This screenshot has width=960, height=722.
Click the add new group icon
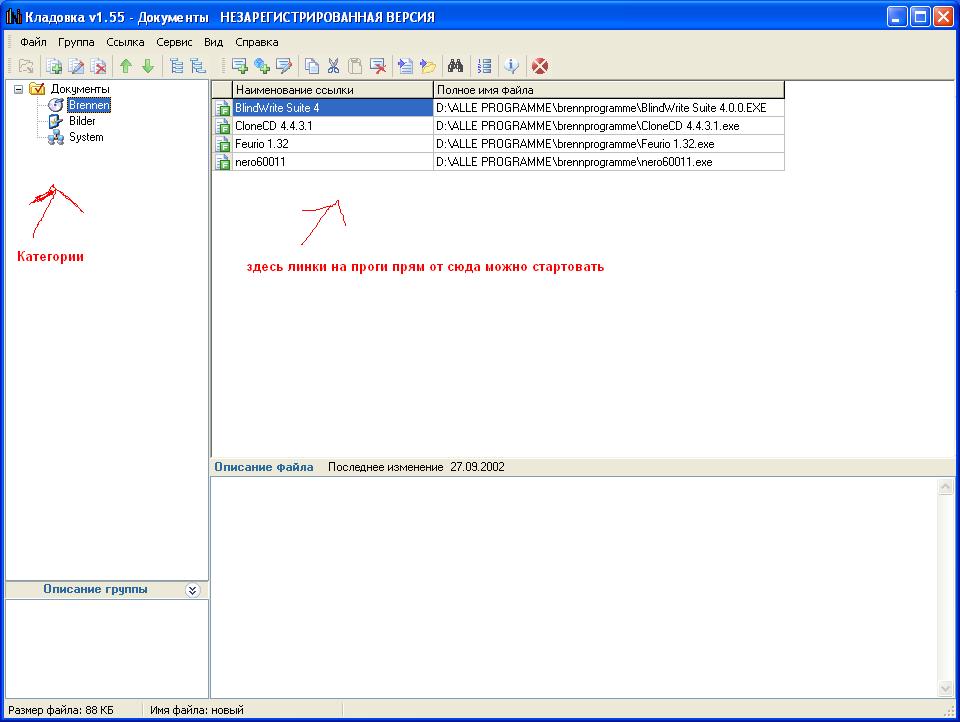[x=54, y=66]
